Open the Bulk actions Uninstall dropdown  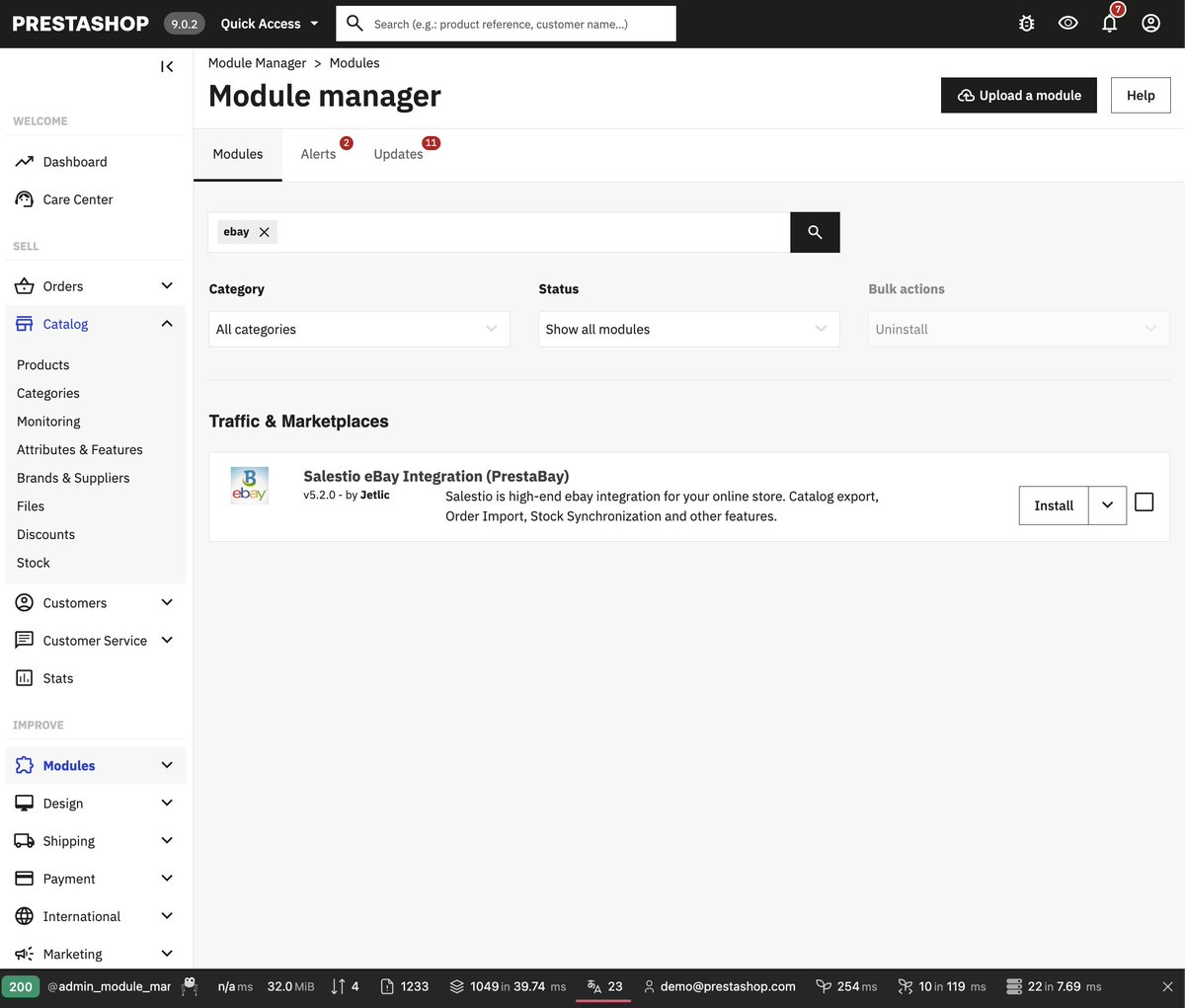tap(1019, 329)
